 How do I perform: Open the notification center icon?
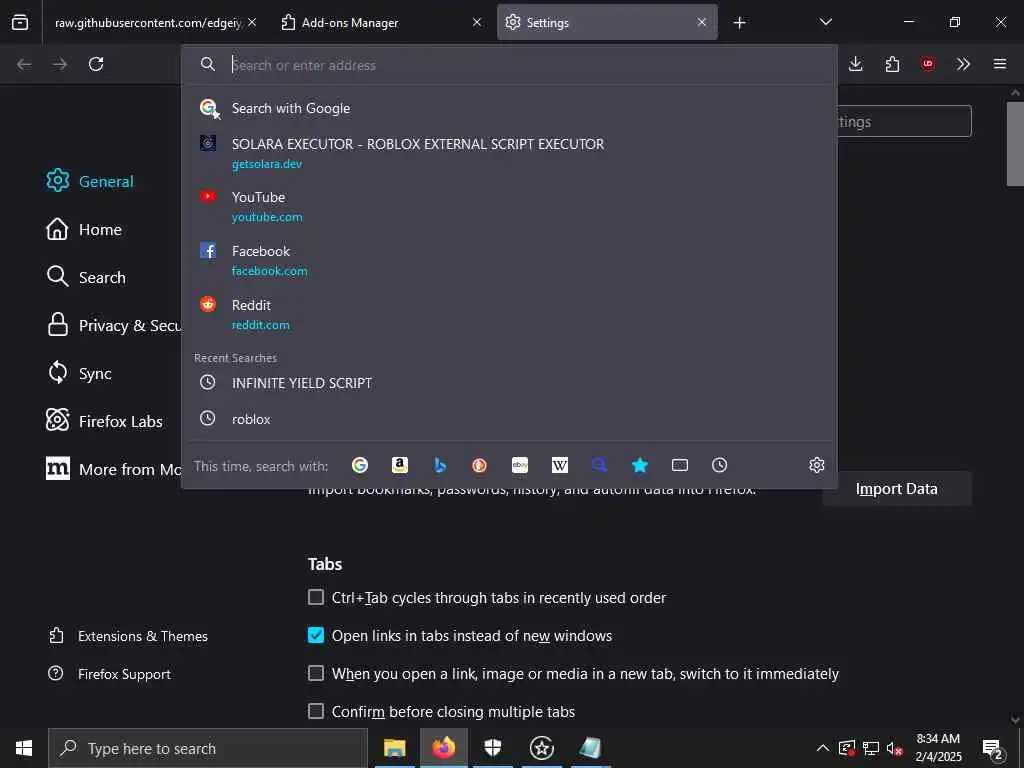pos(992,748)
